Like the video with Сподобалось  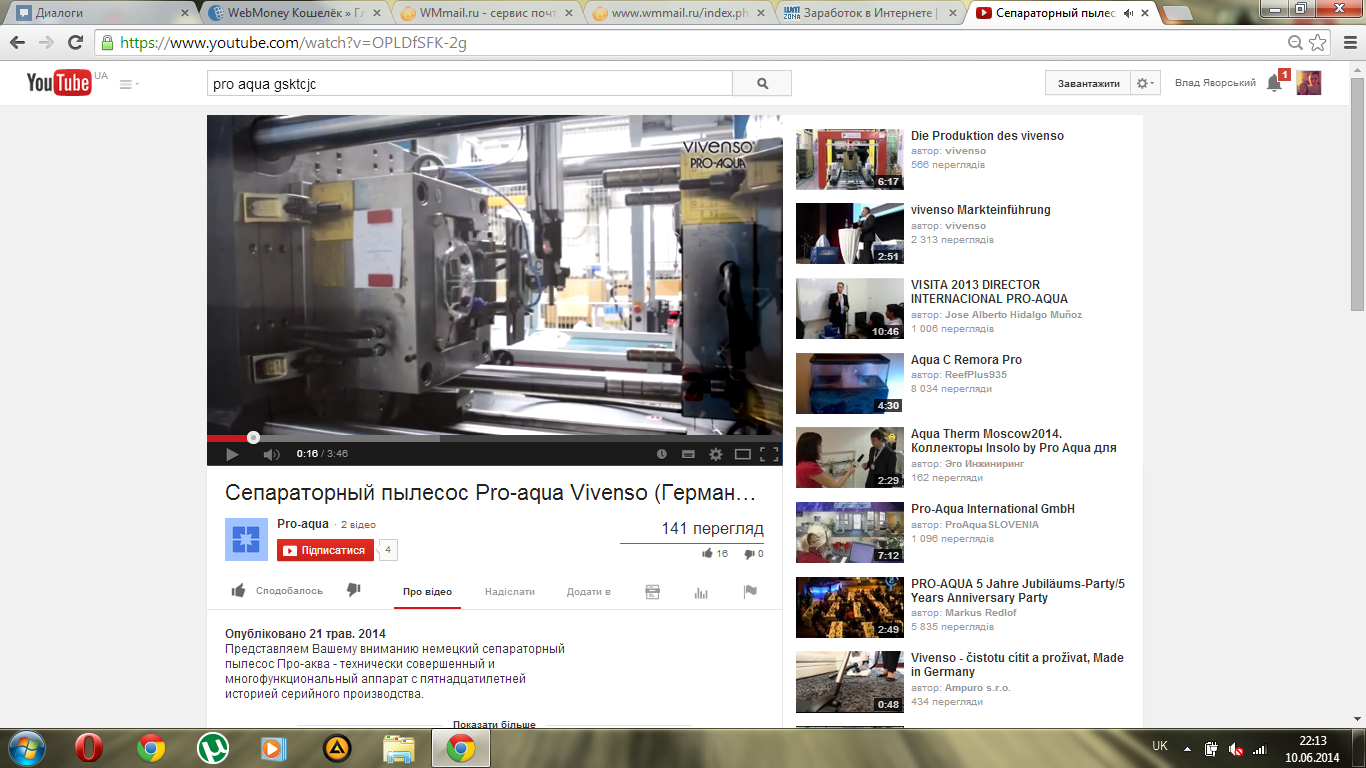278,591
